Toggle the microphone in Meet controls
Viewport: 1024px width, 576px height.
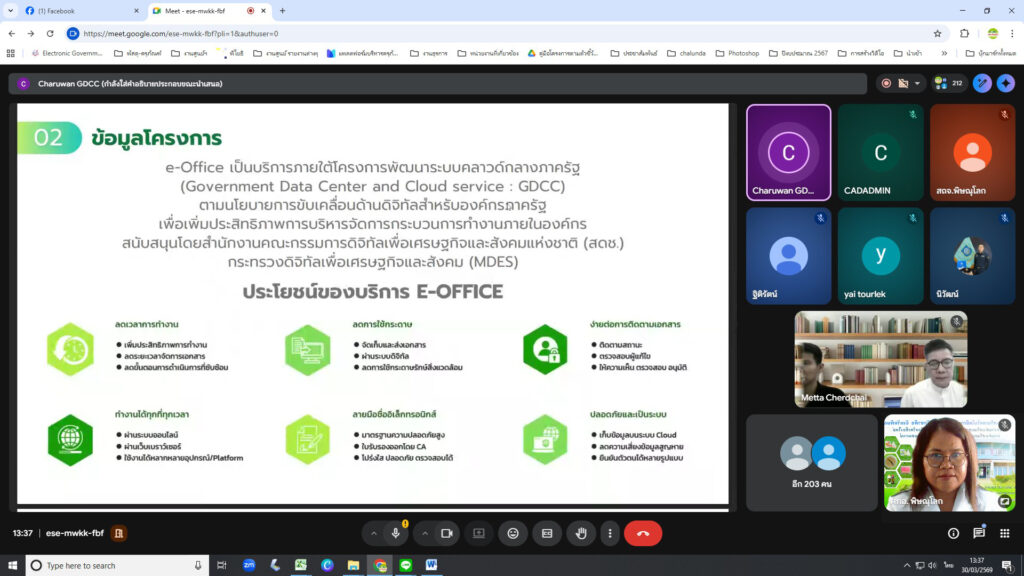coord(396,533)
